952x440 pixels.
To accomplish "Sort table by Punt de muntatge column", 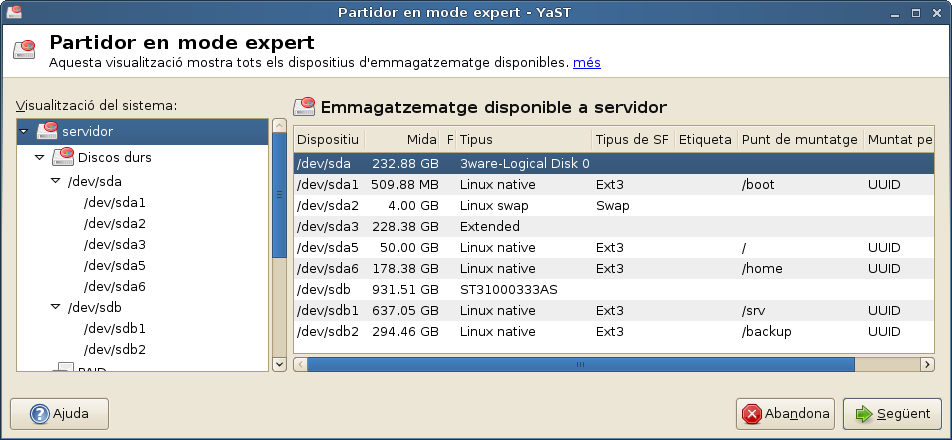I will (799, 139).
